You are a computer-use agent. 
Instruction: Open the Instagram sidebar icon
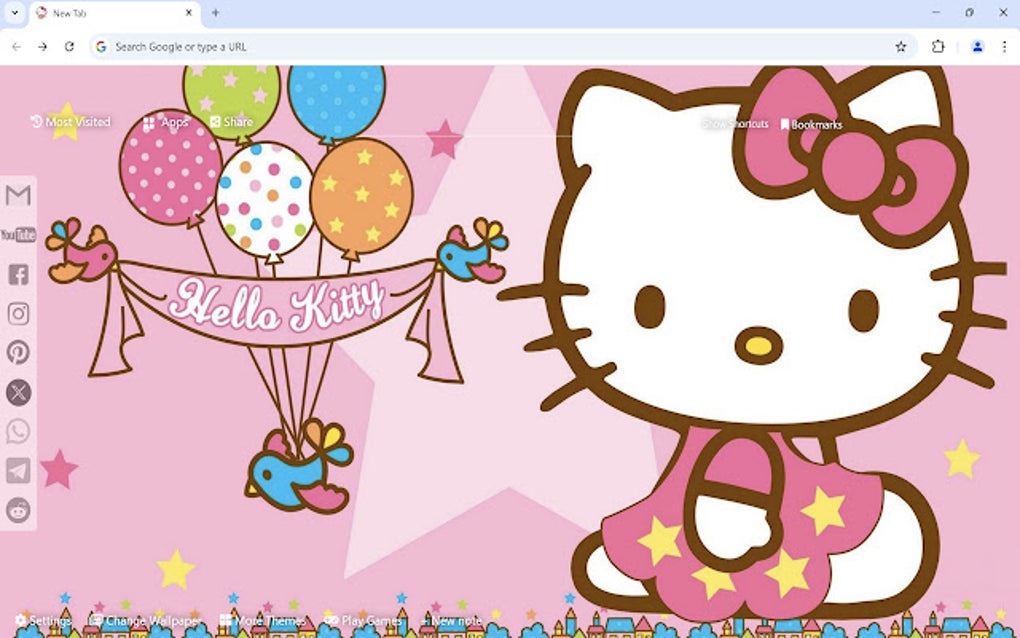[18, 313]
